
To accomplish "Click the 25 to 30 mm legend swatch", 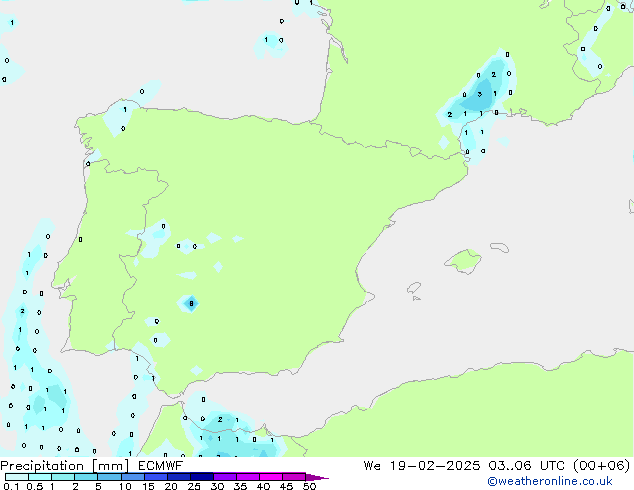I will pyautogui.click(x=201, y=477).
